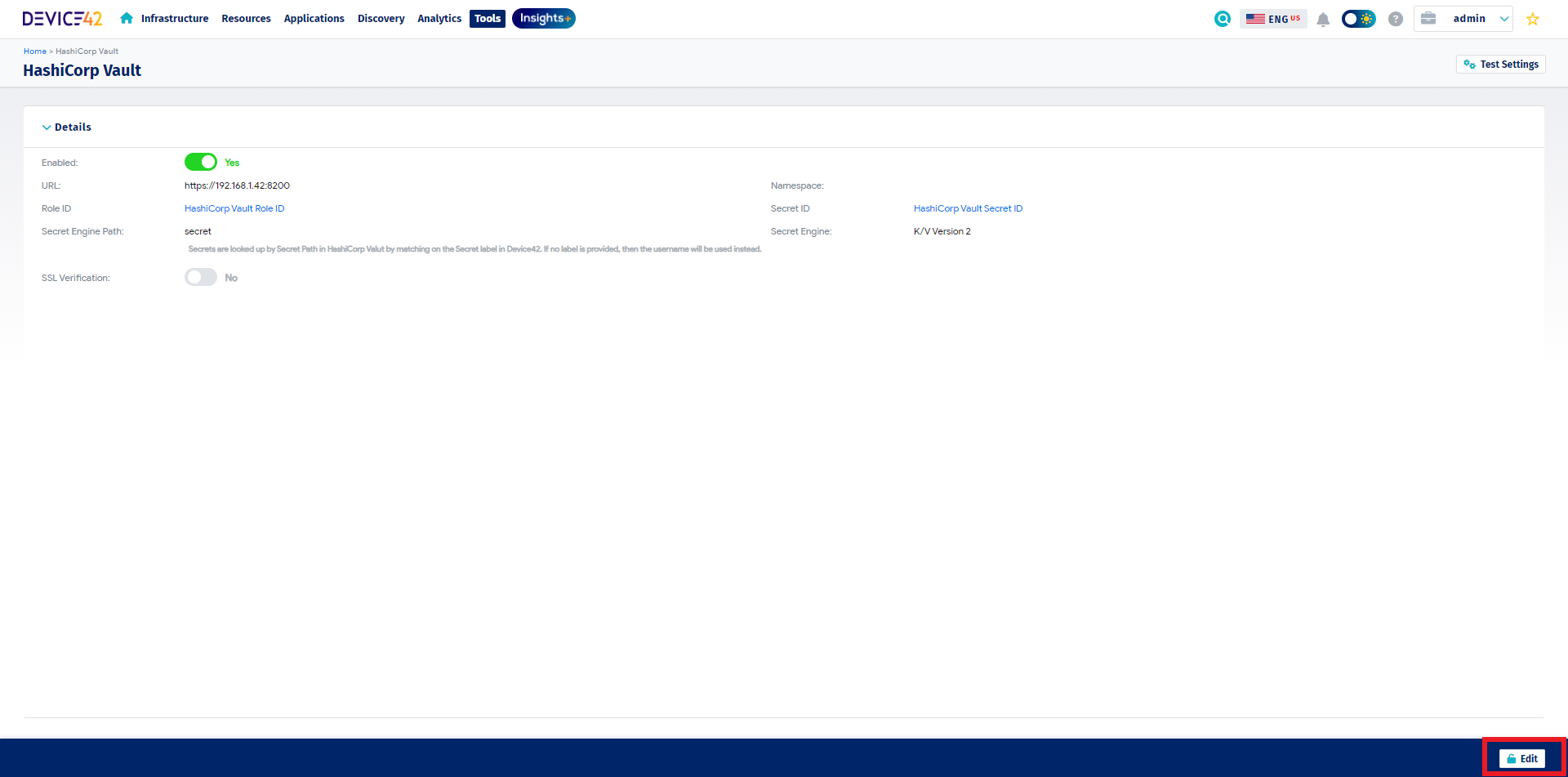
Task: Open the Infrastructure menu
Action: point(174,19)
